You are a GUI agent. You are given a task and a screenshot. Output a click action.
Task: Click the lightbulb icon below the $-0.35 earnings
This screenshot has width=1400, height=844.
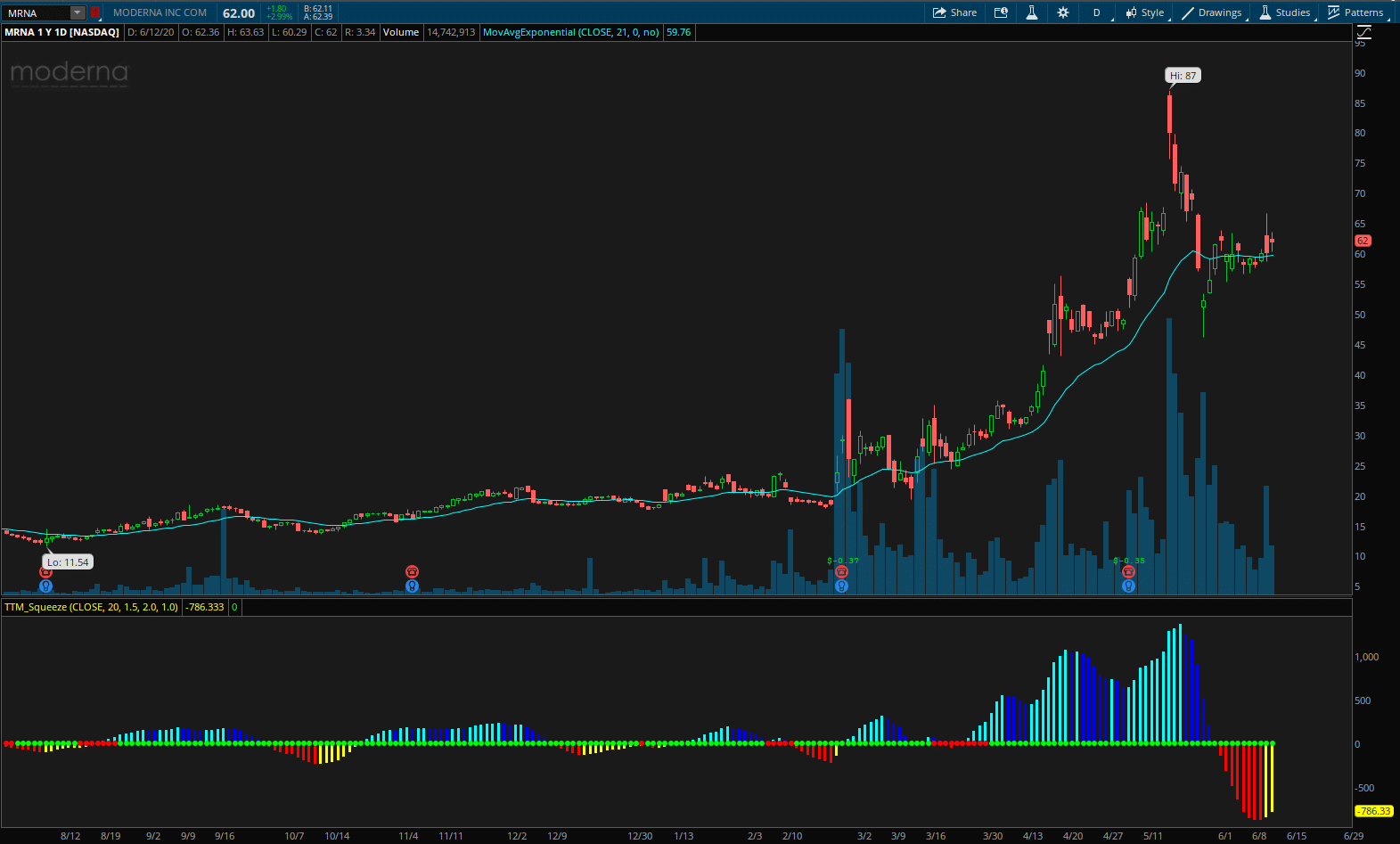point(1128,586)
